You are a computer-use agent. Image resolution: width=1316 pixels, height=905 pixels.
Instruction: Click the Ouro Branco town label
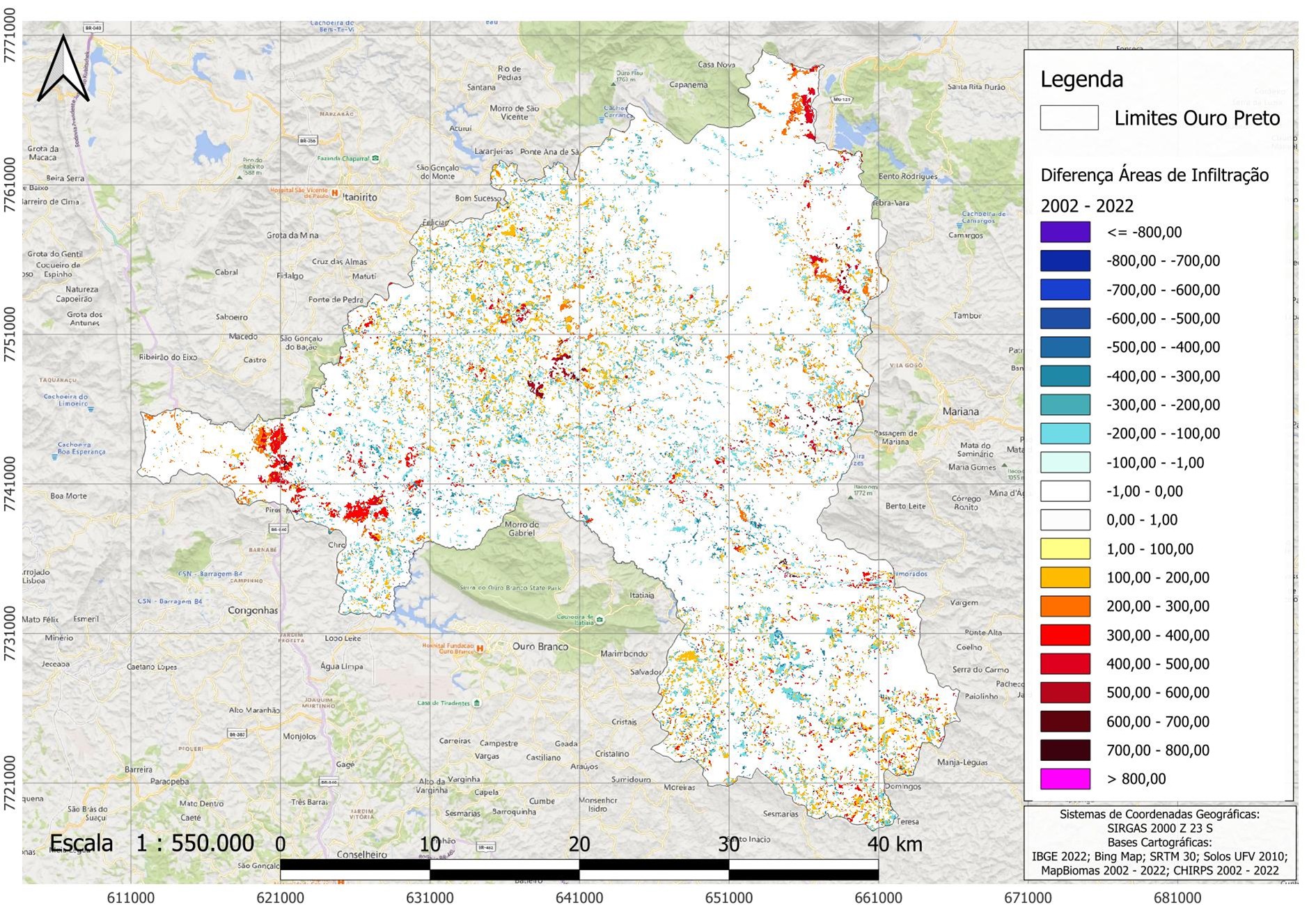point(540,646)
